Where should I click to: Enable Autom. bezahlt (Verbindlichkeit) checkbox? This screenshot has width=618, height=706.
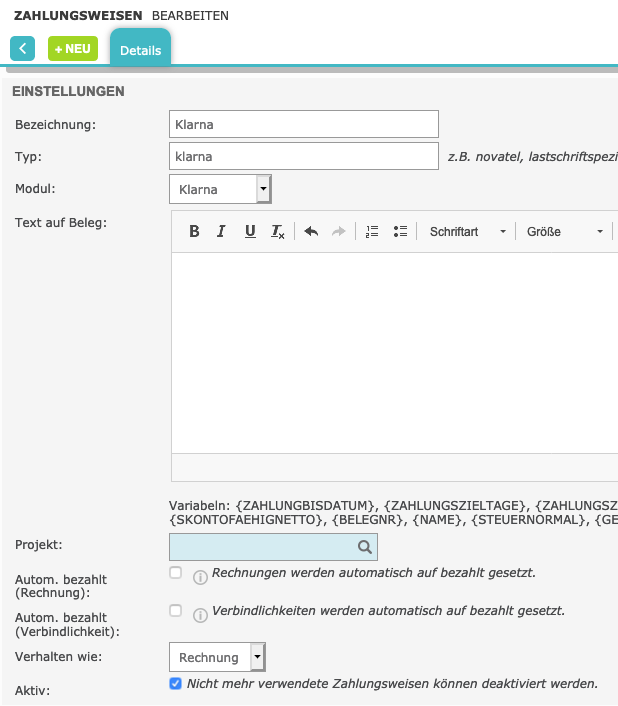click(x=176, y=610)
